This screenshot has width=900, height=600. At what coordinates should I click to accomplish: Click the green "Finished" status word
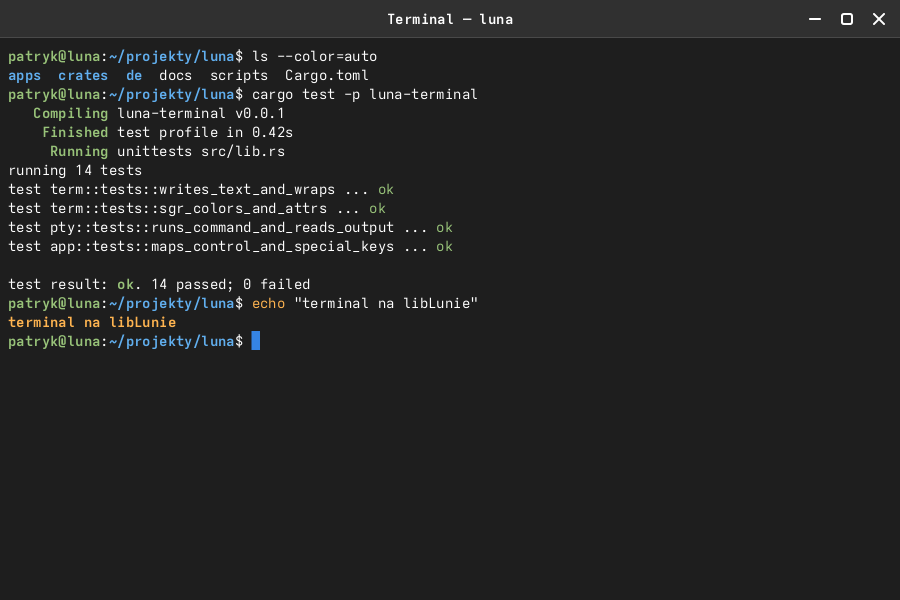(75, 133)
